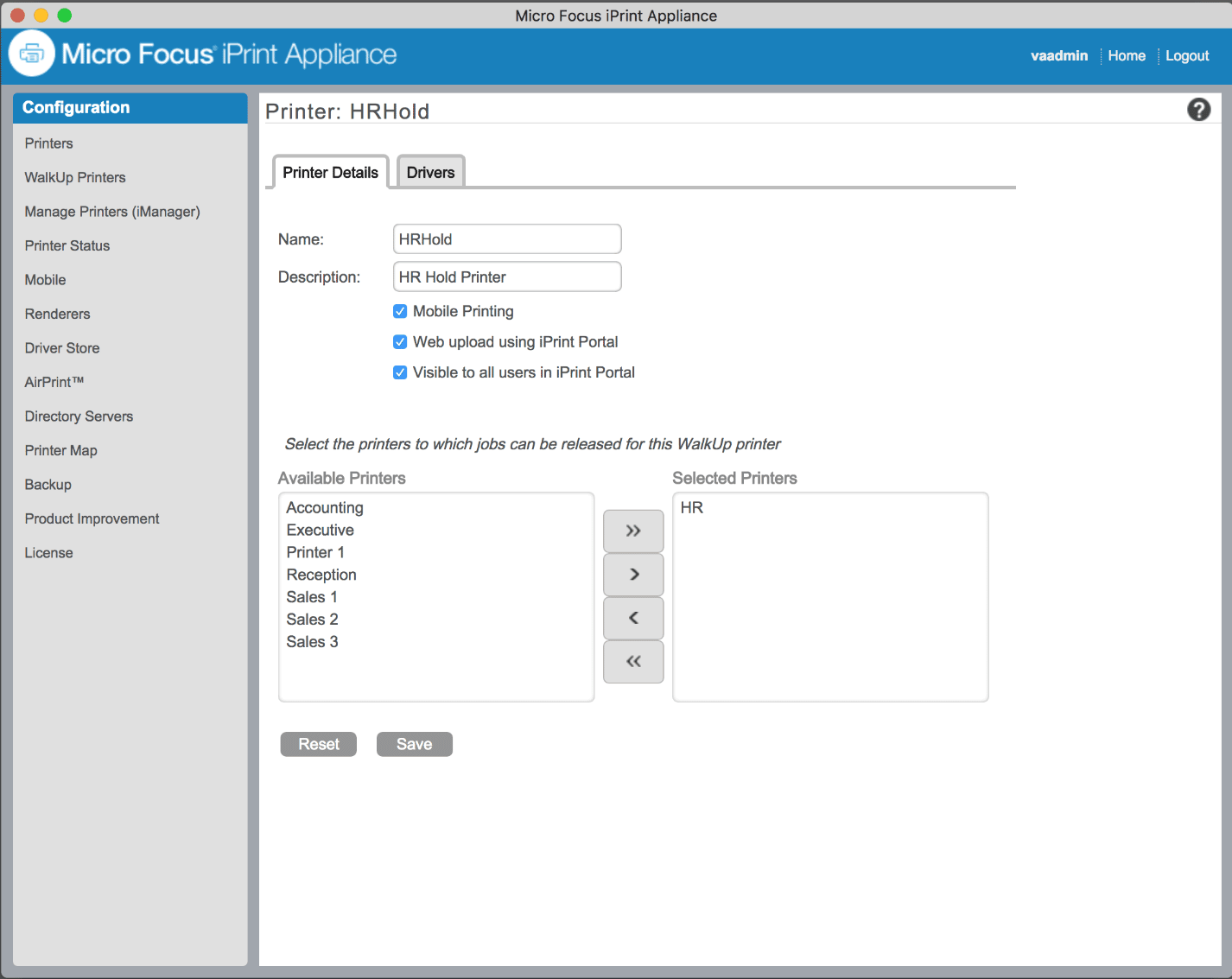The width and height of the screenshot is (1232, 979).
Task: Navigate to Renderers
Action: (58, 314)
